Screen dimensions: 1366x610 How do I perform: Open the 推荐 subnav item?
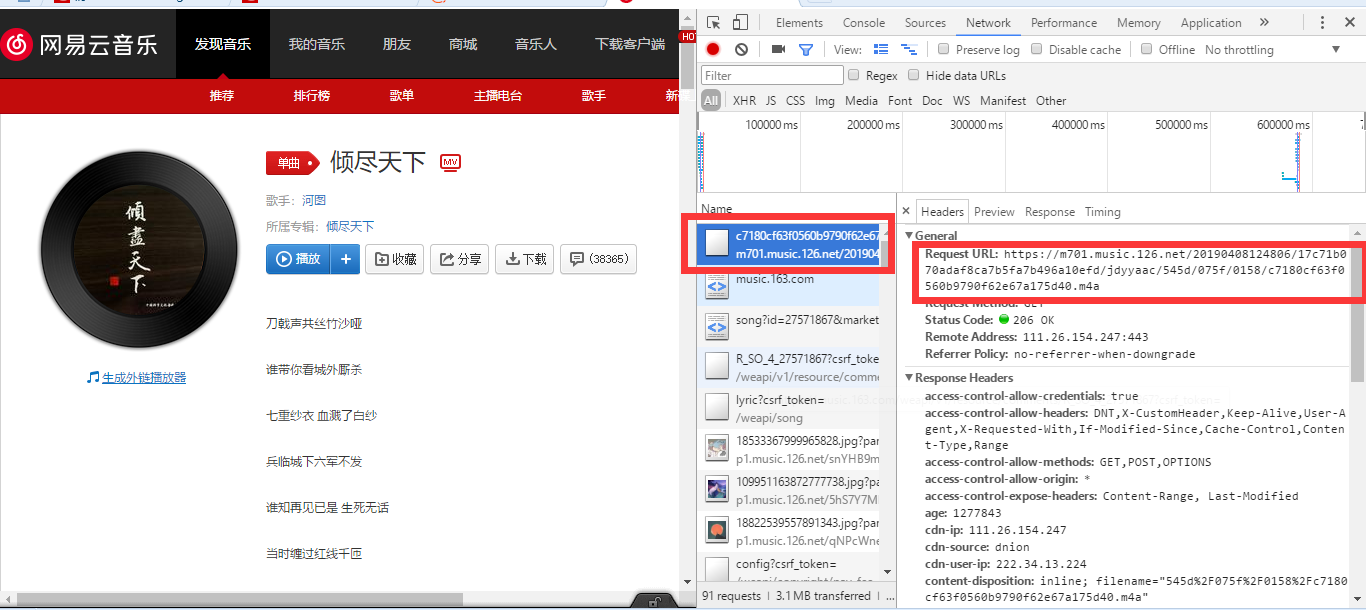(x=222, y=96)
